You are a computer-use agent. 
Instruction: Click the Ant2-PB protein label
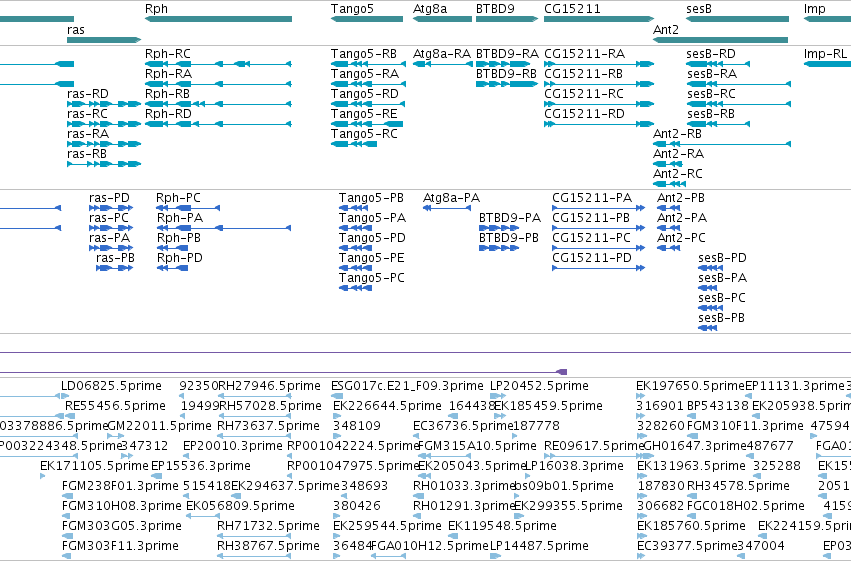[681, 198]
